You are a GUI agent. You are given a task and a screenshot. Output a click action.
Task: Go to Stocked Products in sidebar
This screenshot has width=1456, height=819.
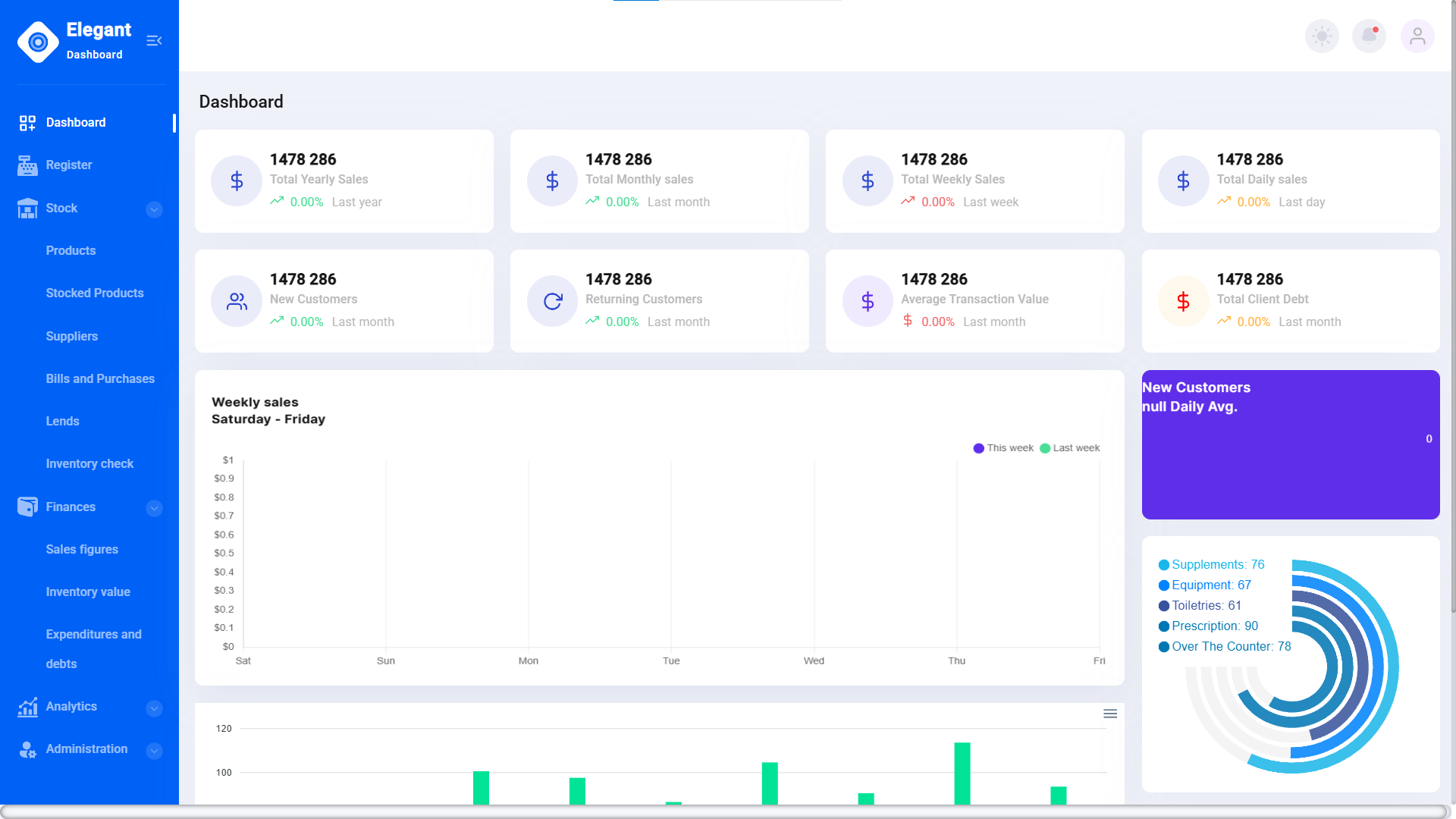coord(95,293)
